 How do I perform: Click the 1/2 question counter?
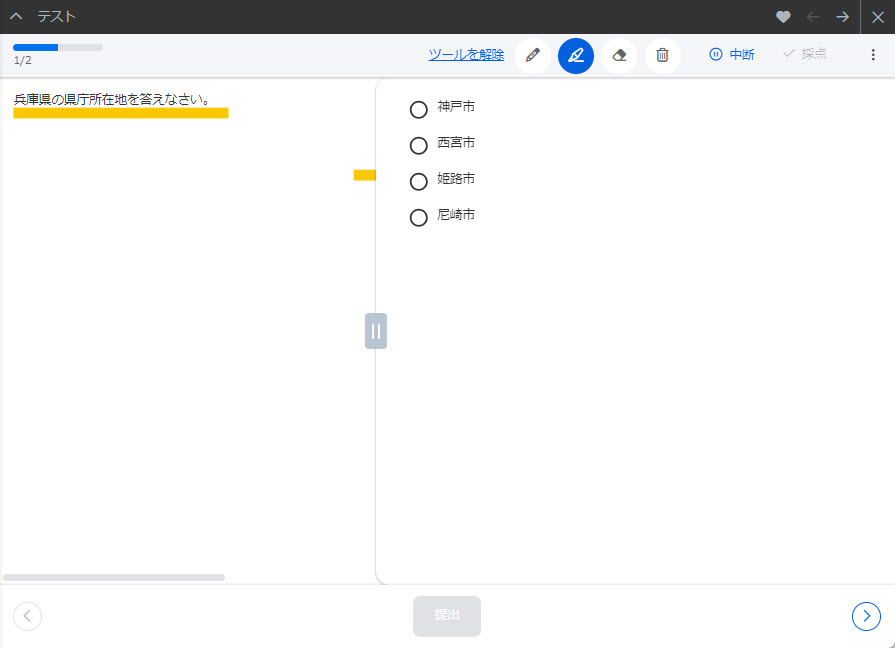pyautogui.click(x=23, y=61)
